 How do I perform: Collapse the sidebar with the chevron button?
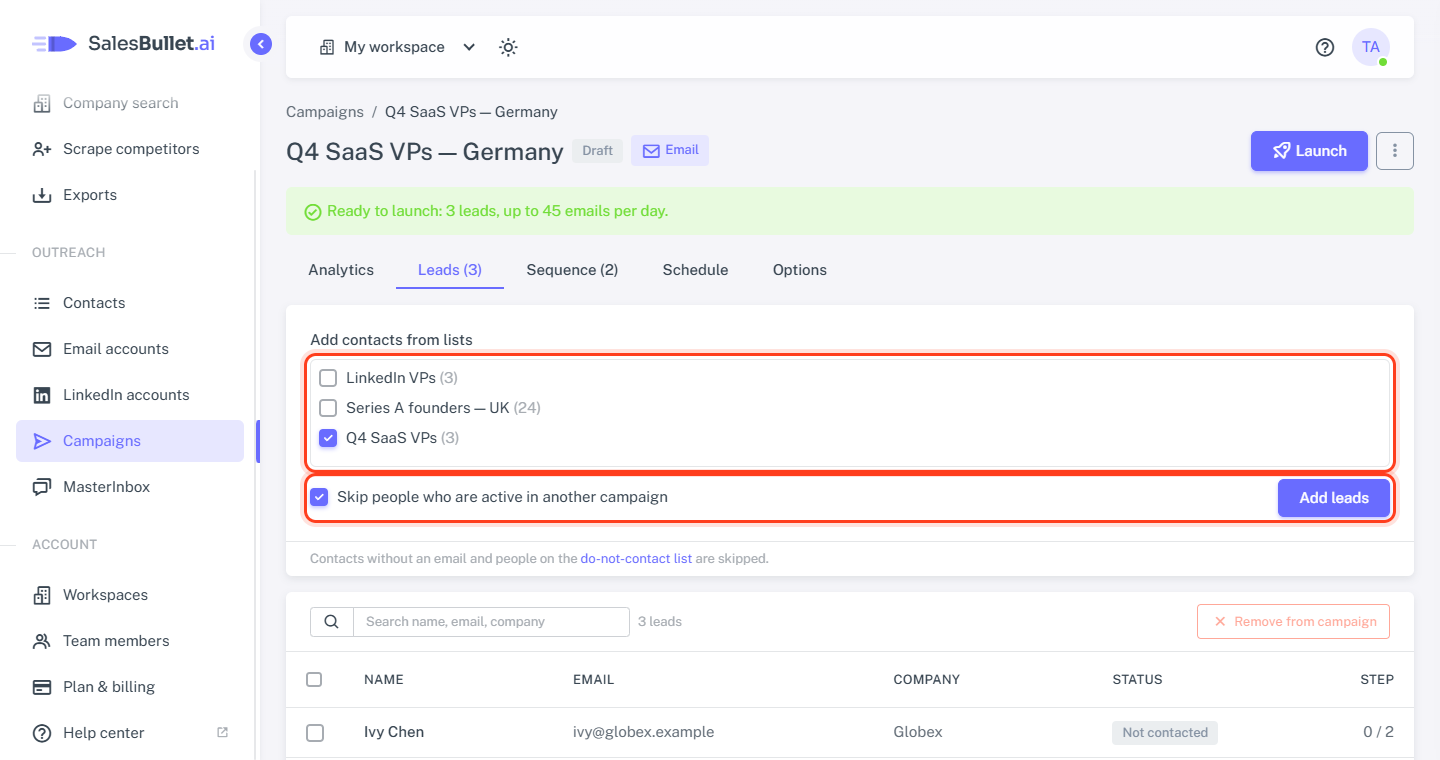click(261, 44)
